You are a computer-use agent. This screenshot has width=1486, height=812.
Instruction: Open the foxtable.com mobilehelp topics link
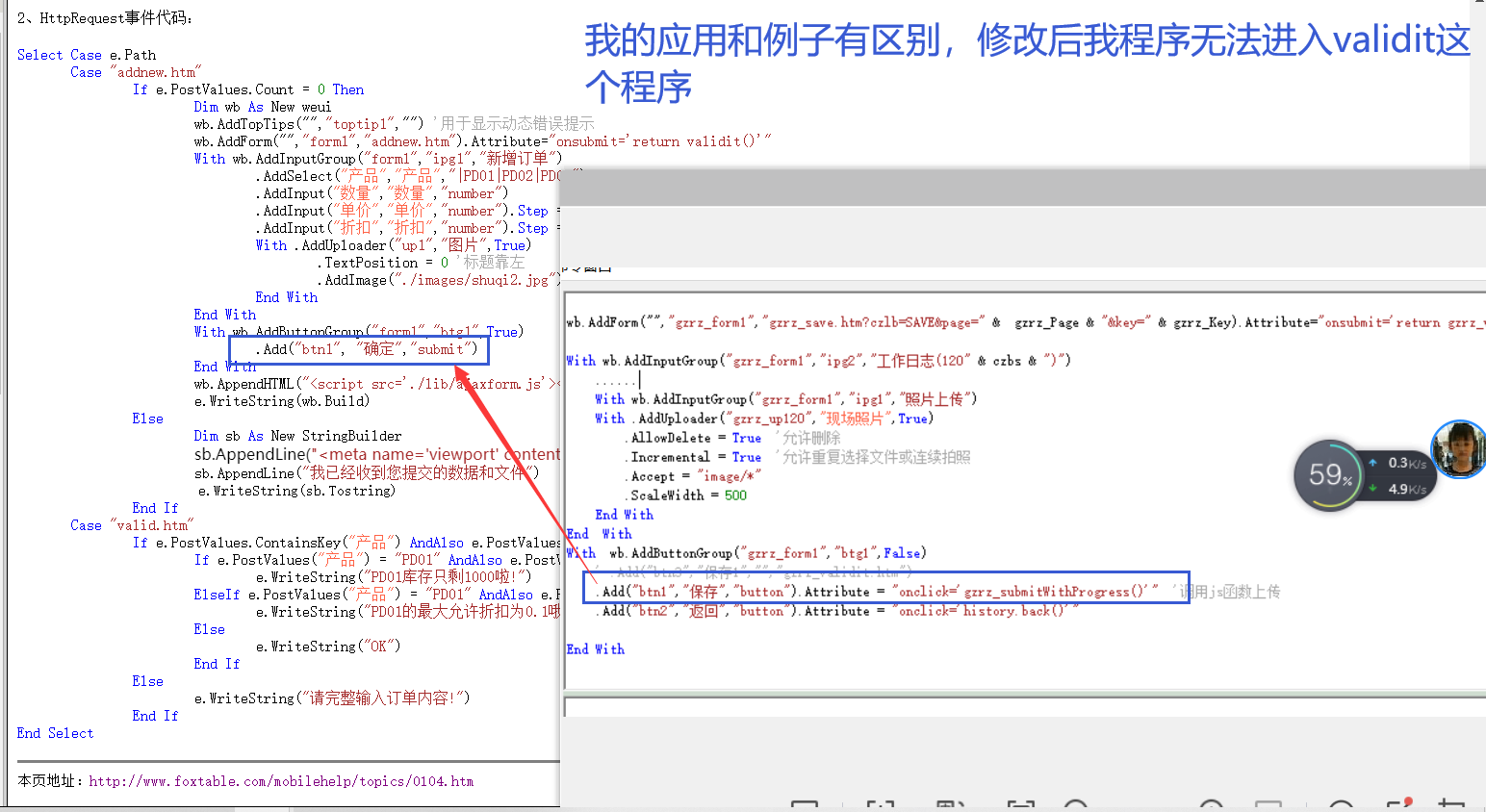pyautogui.click(x=281, y=781)
